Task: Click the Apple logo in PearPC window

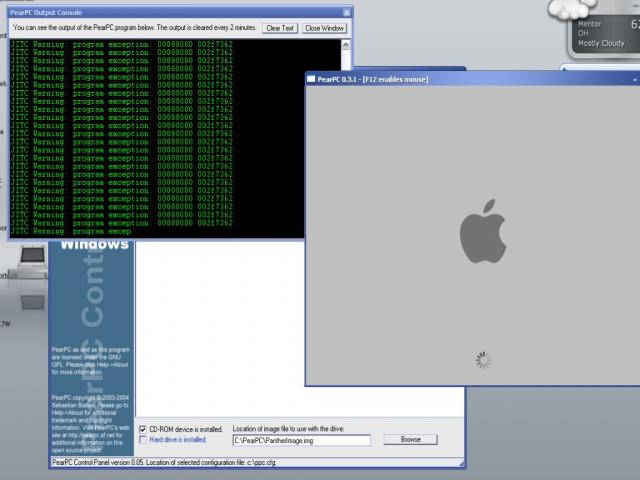Action: click(x=483, y=231)
